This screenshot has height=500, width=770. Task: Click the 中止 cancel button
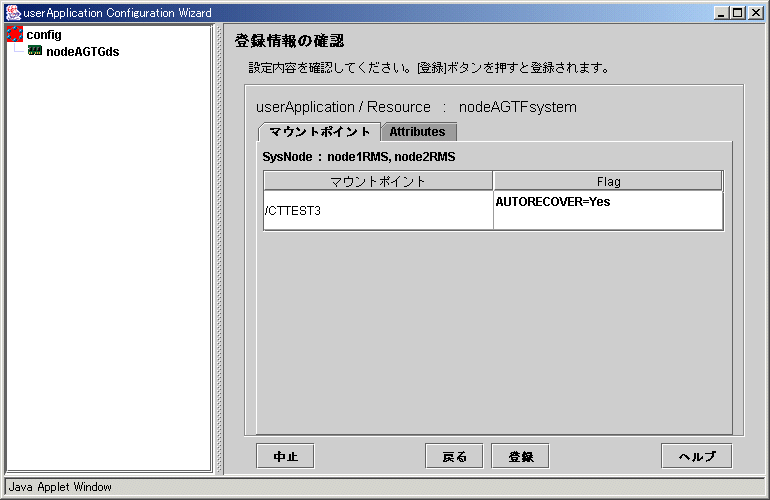click(x=285, y=456)
